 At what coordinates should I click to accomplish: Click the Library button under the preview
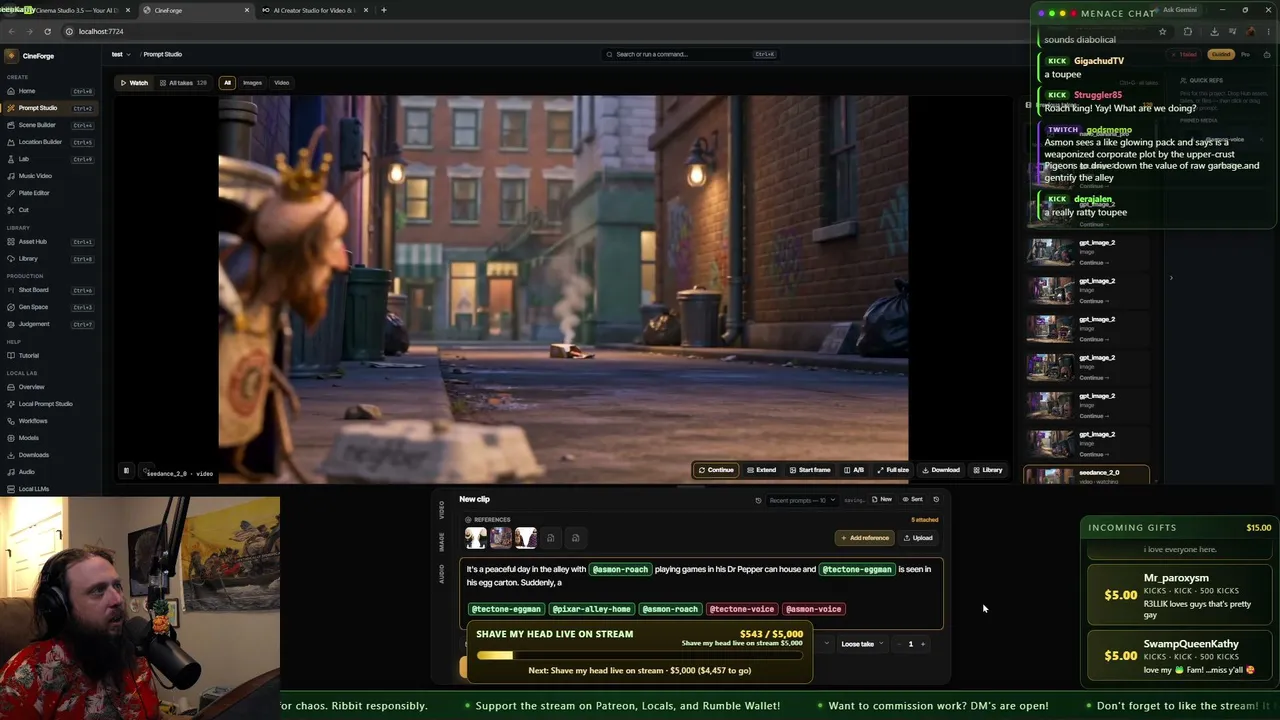(x=988, y=470)
